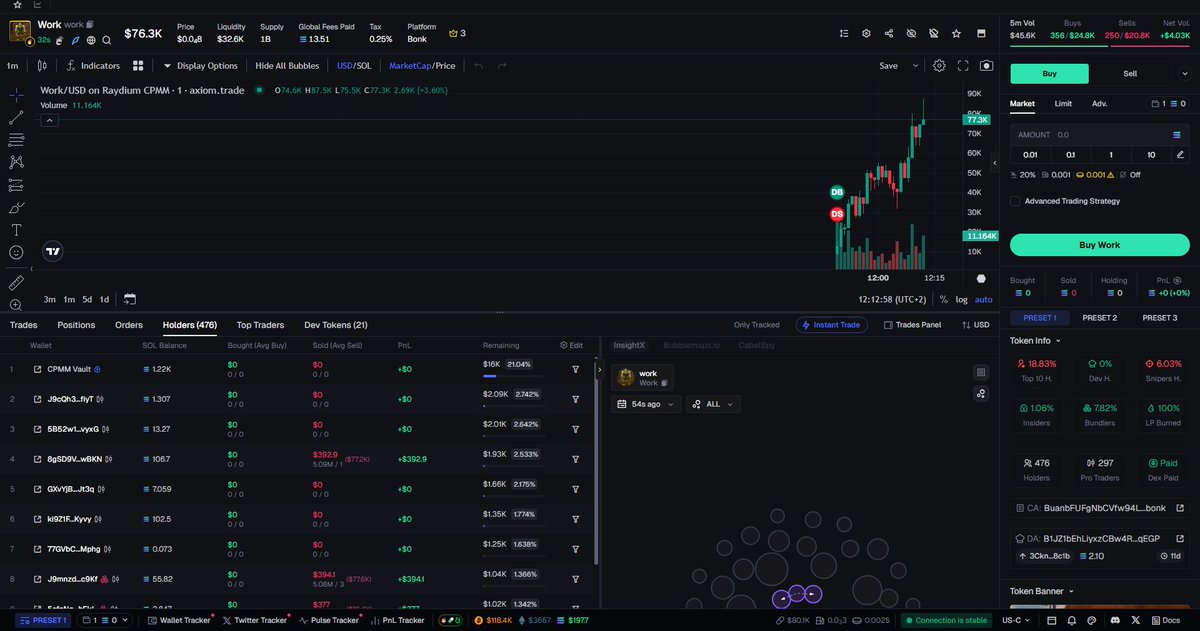Toggle Only Tracked holders filter
This screenshot has width=1200, height=631.
[x=756, y=325]
